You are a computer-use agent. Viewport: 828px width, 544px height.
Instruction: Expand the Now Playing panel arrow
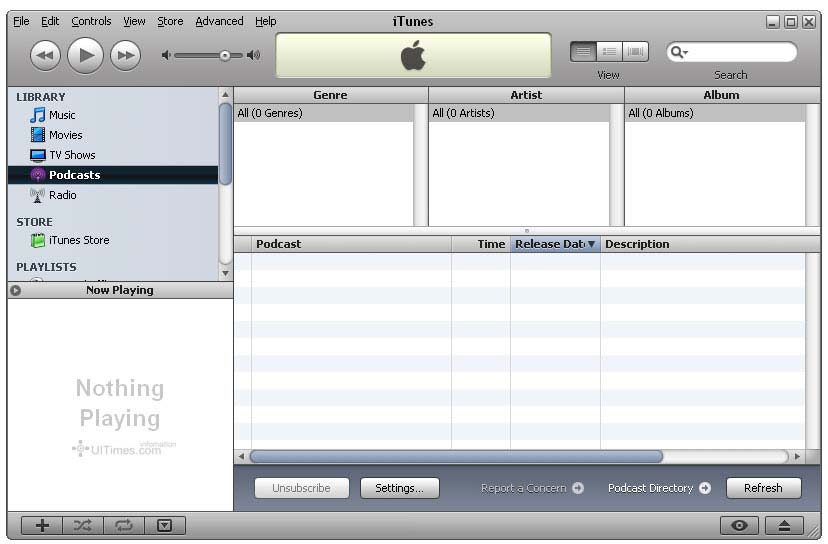pyautogui.click(x=15, y=290)
